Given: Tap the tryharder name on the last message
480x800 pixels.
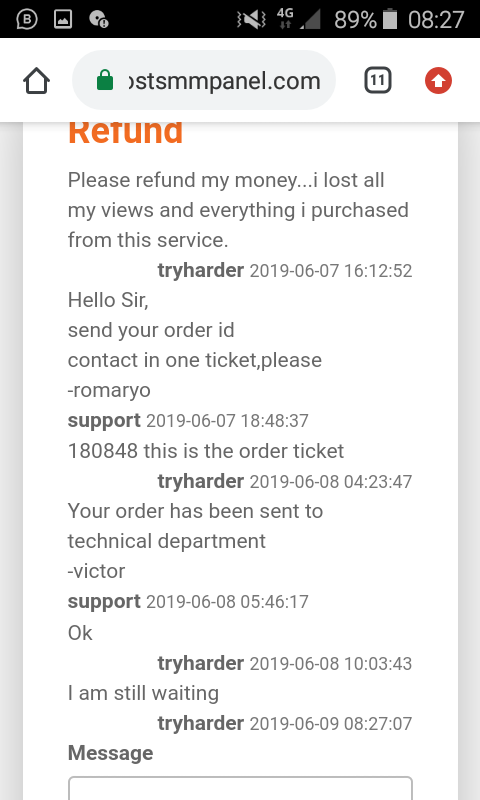Looking at the screenshot, I should pos(200,723).
